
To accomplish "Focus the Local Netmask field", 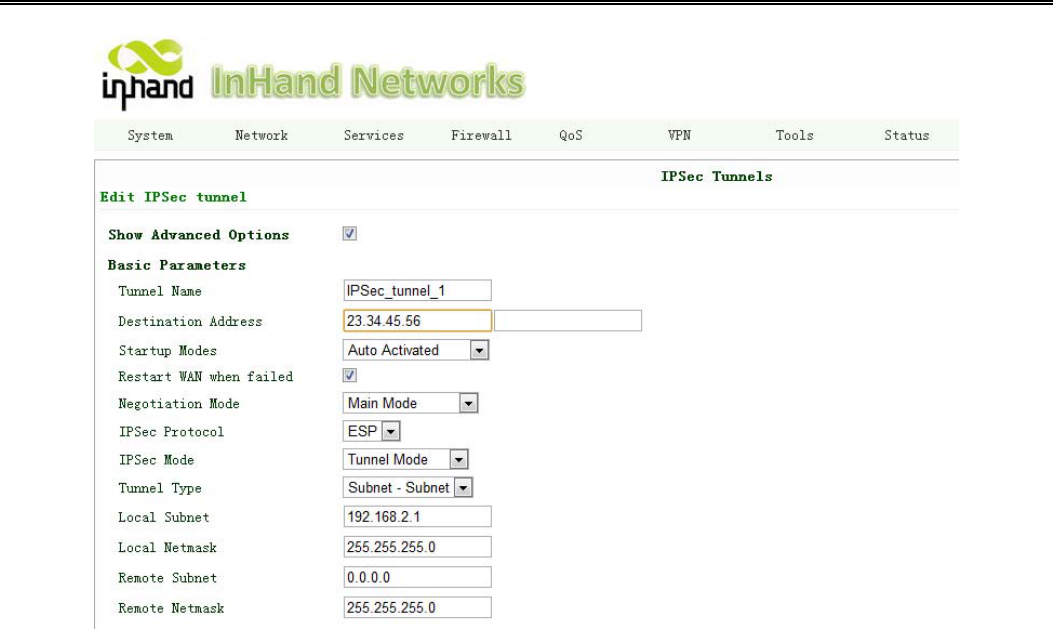I will pos(417,547).
